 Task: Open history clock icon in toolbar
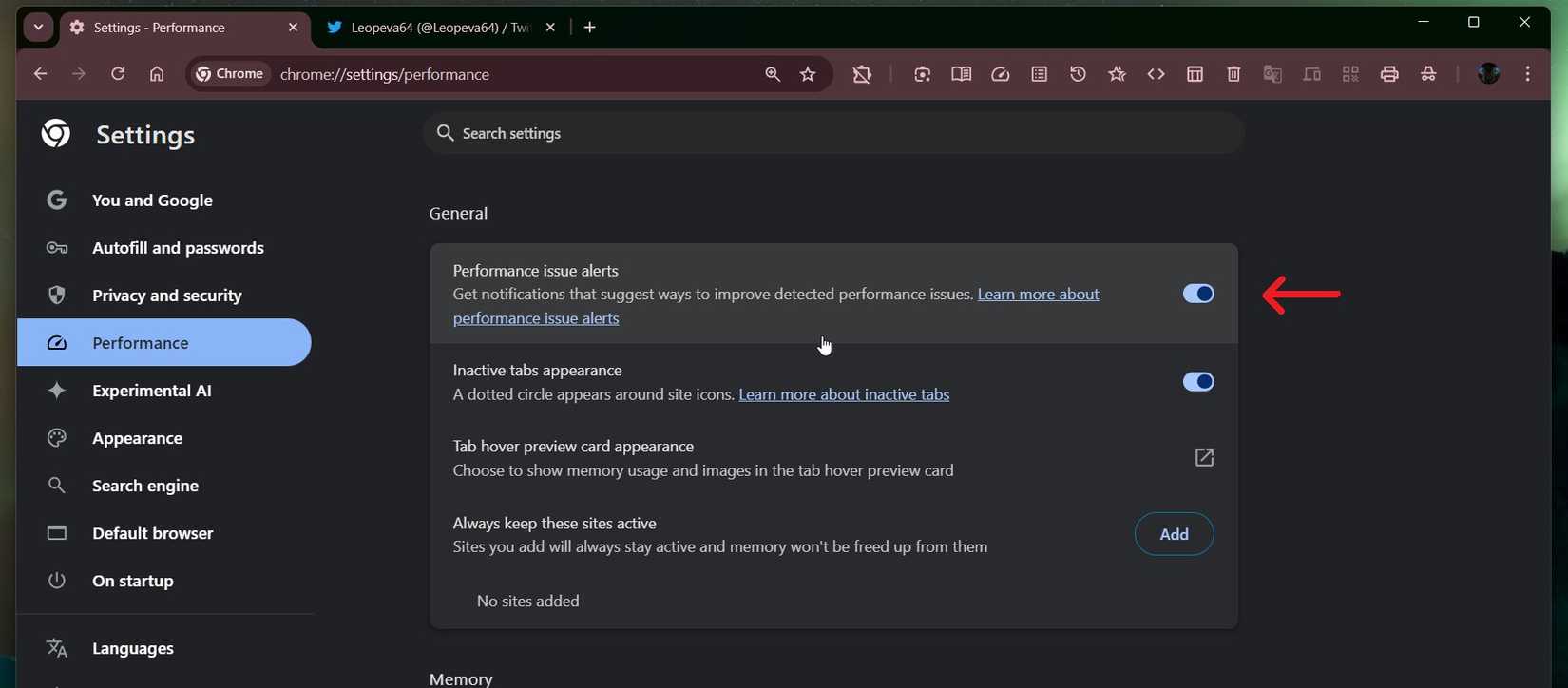click(1078, 74)
